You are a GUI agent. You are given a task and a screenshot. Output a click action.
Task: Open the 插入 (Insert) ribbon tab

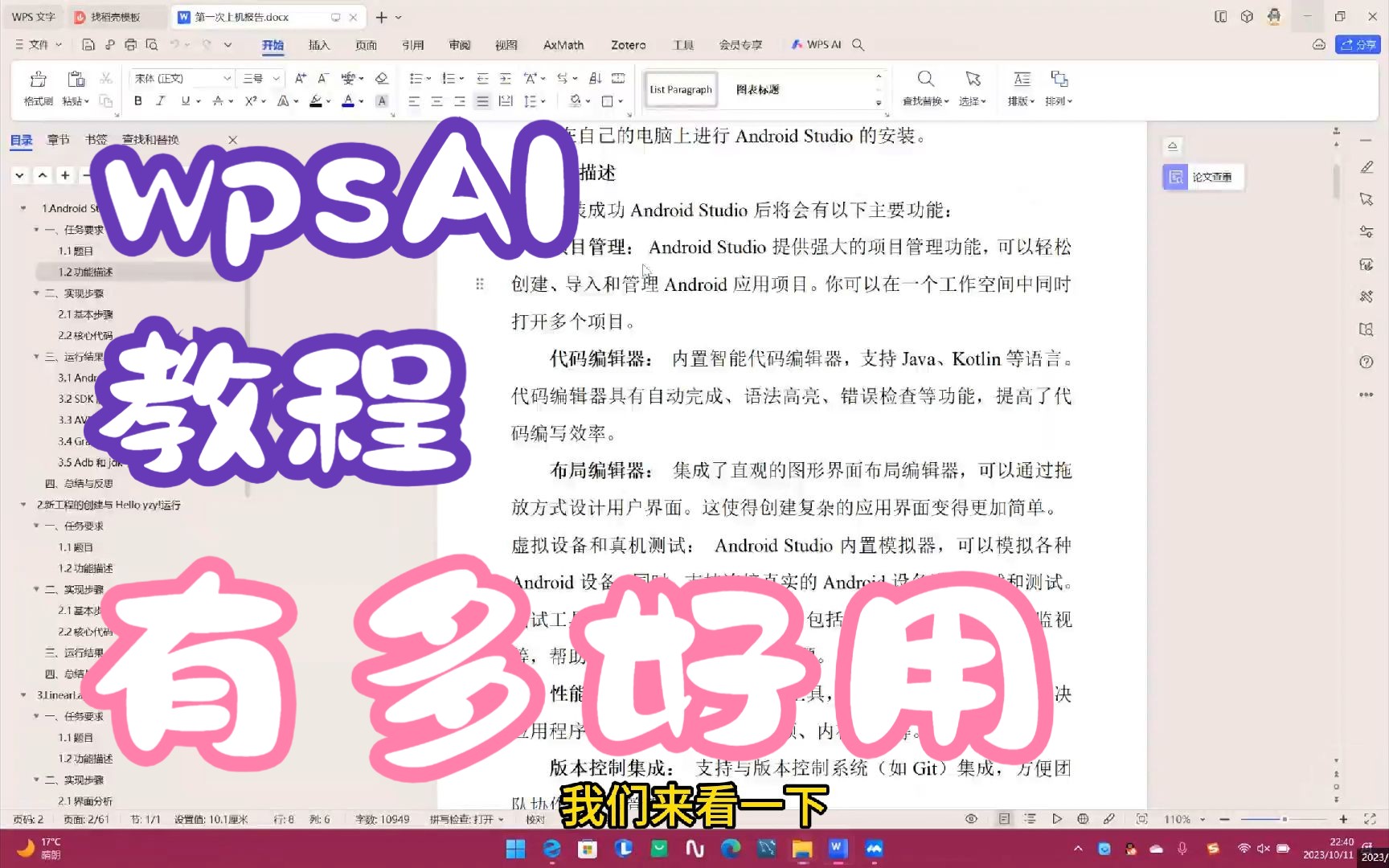pyautogui.click(x=319, y=45)
